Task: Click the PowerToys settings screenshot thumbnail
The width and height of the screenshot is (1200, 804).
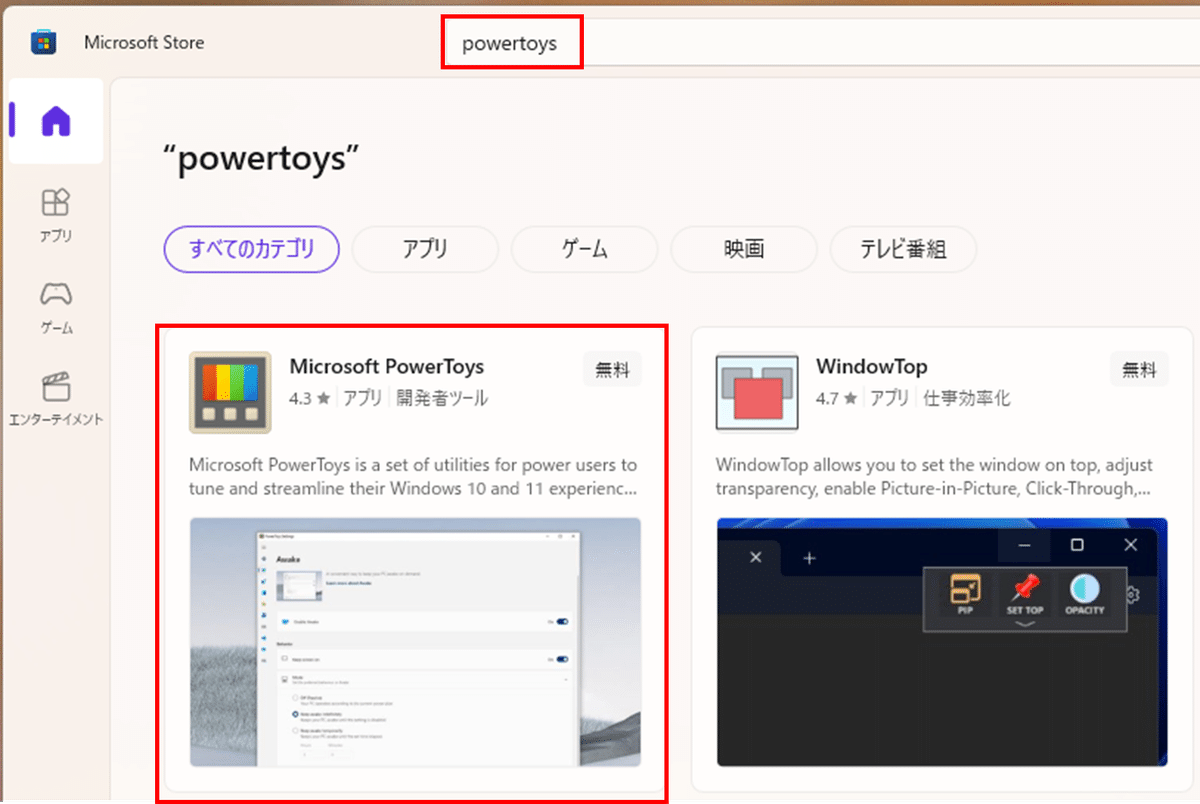Action: point(415,642)
